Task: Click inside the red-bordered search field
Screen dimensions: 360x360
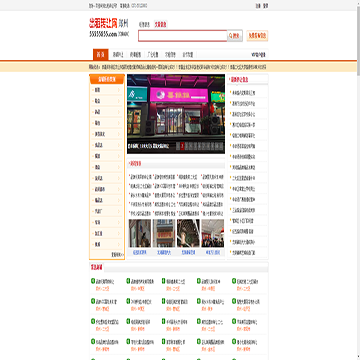Action: 183,36
